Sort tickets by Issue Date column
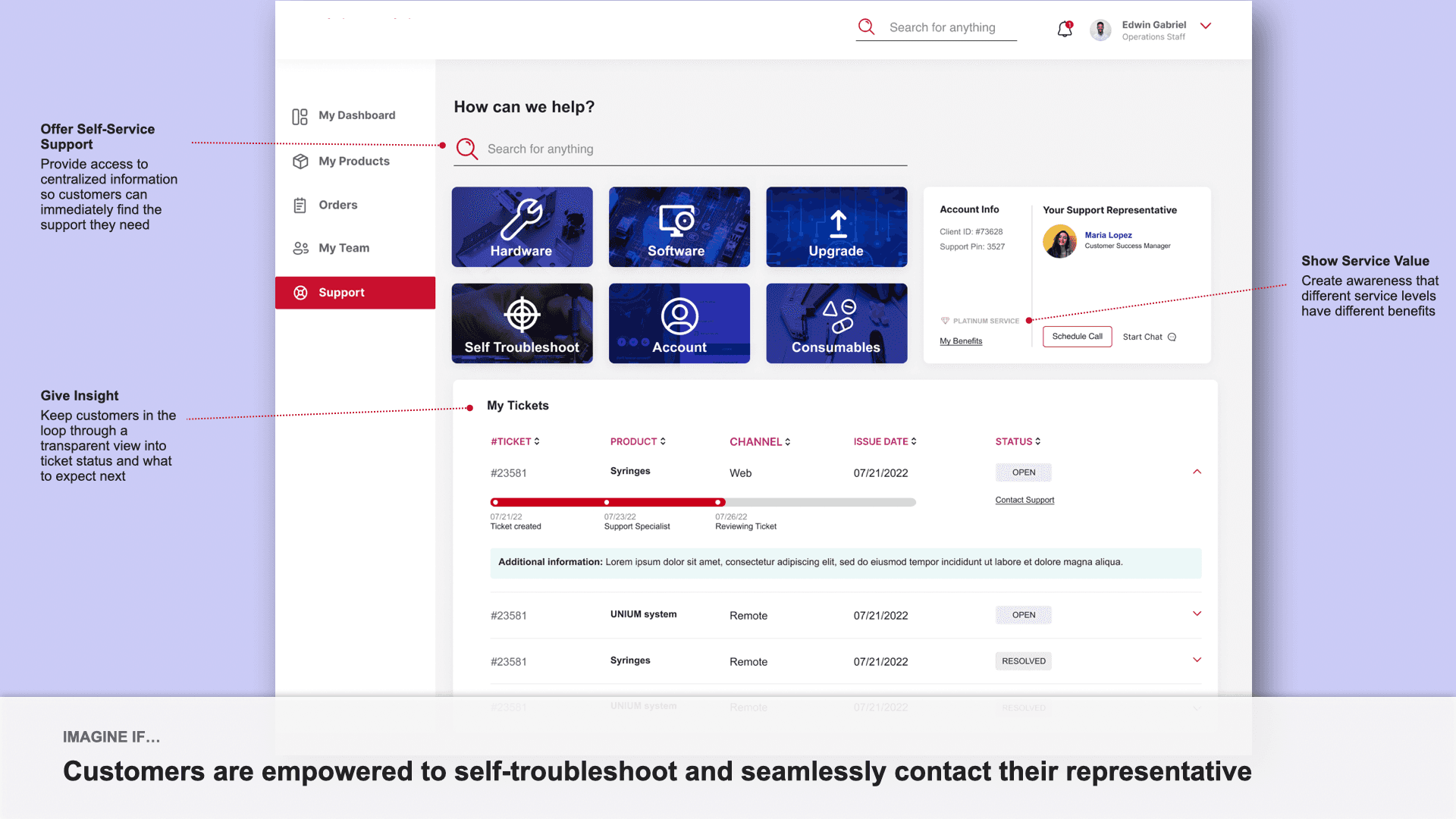This screenshot has height=819, width=1456. pos(884,441)
